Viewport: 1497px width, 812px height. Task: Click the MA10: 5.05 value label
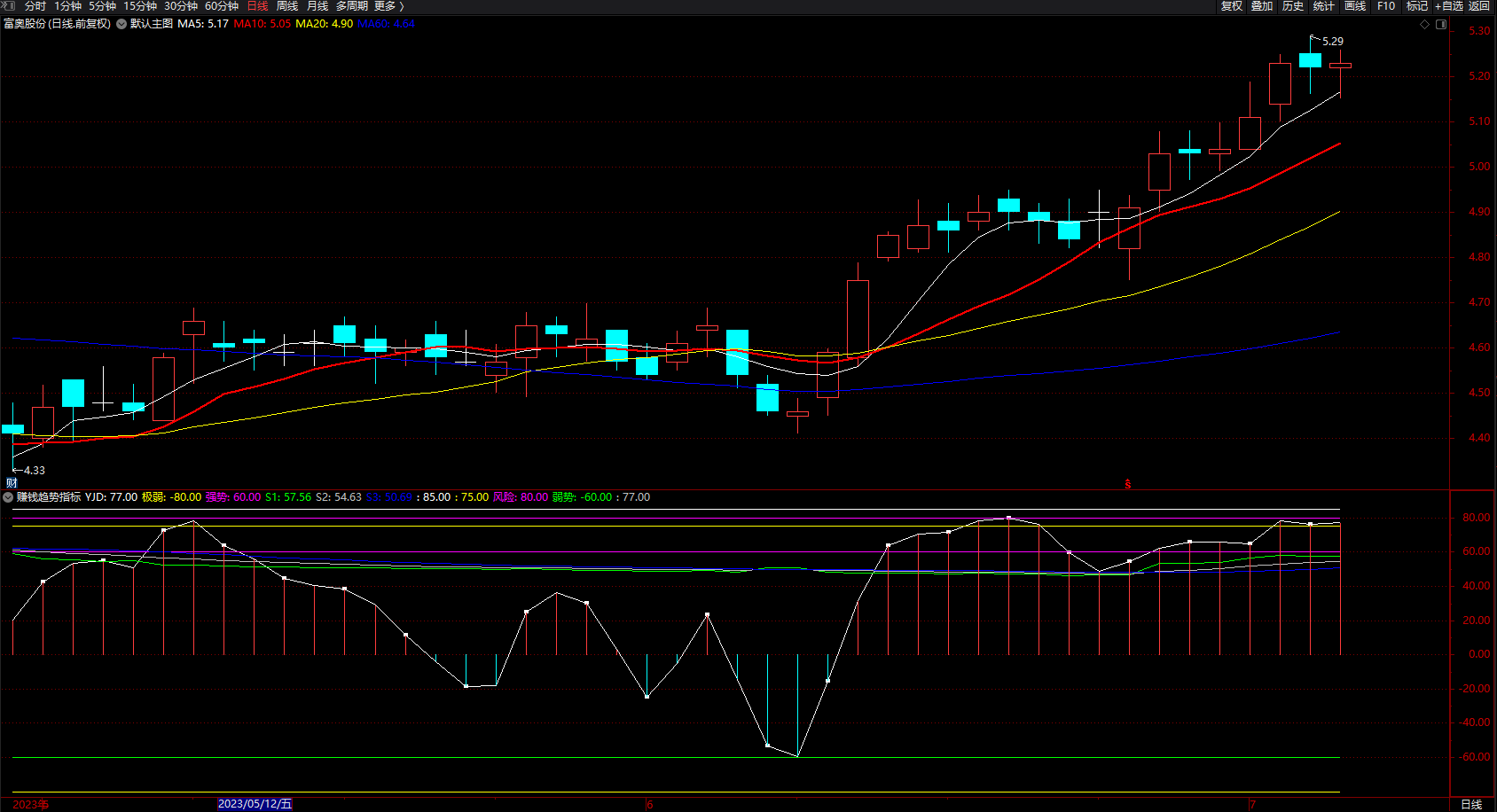click(263, 24)
